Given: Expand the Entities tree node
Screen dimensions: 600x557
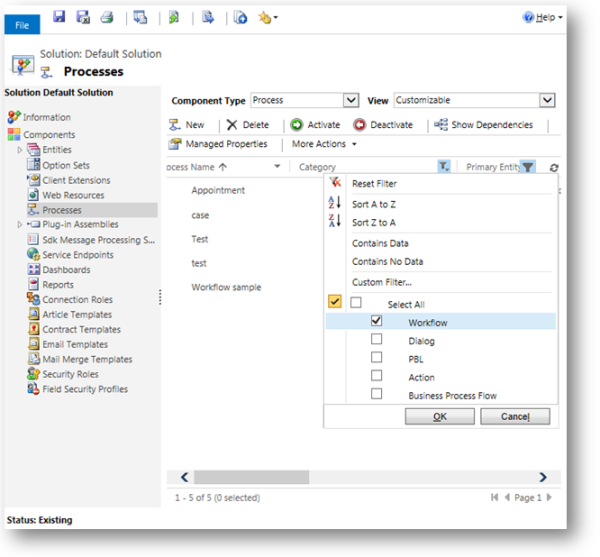Looking at the screenshot, I should click(20, 150).
